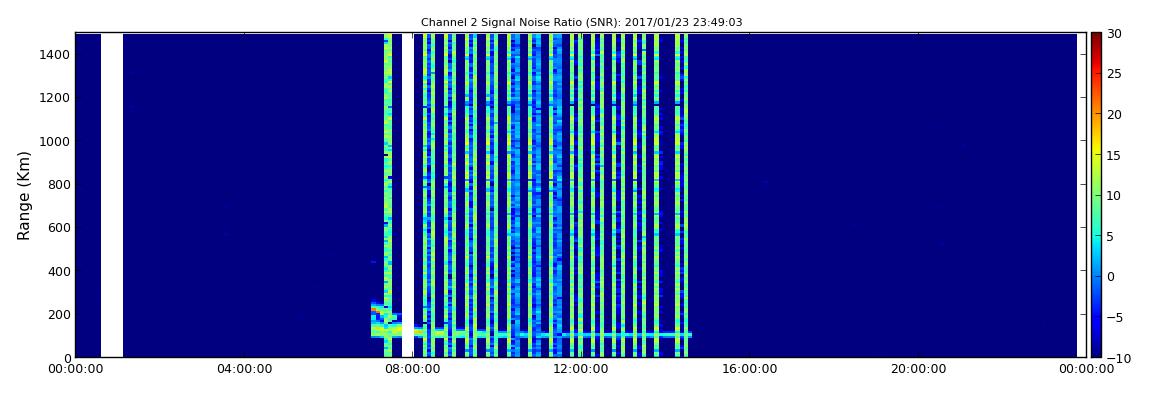Click the 1400 range tick label
The height and width of the screenshot is (407, 1150).
(55, 55)
